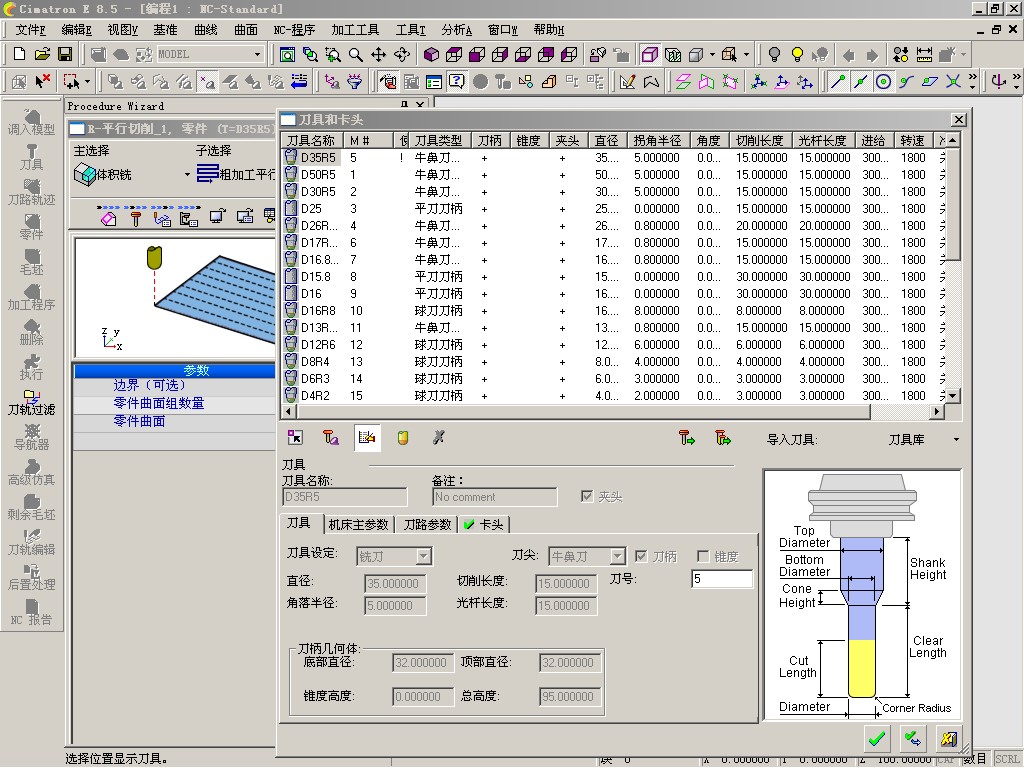Open 刀路轨迹 in the left sidebar
This screenshot has height=768, width=1024.
pyautogui.click(x=31, y=193)
